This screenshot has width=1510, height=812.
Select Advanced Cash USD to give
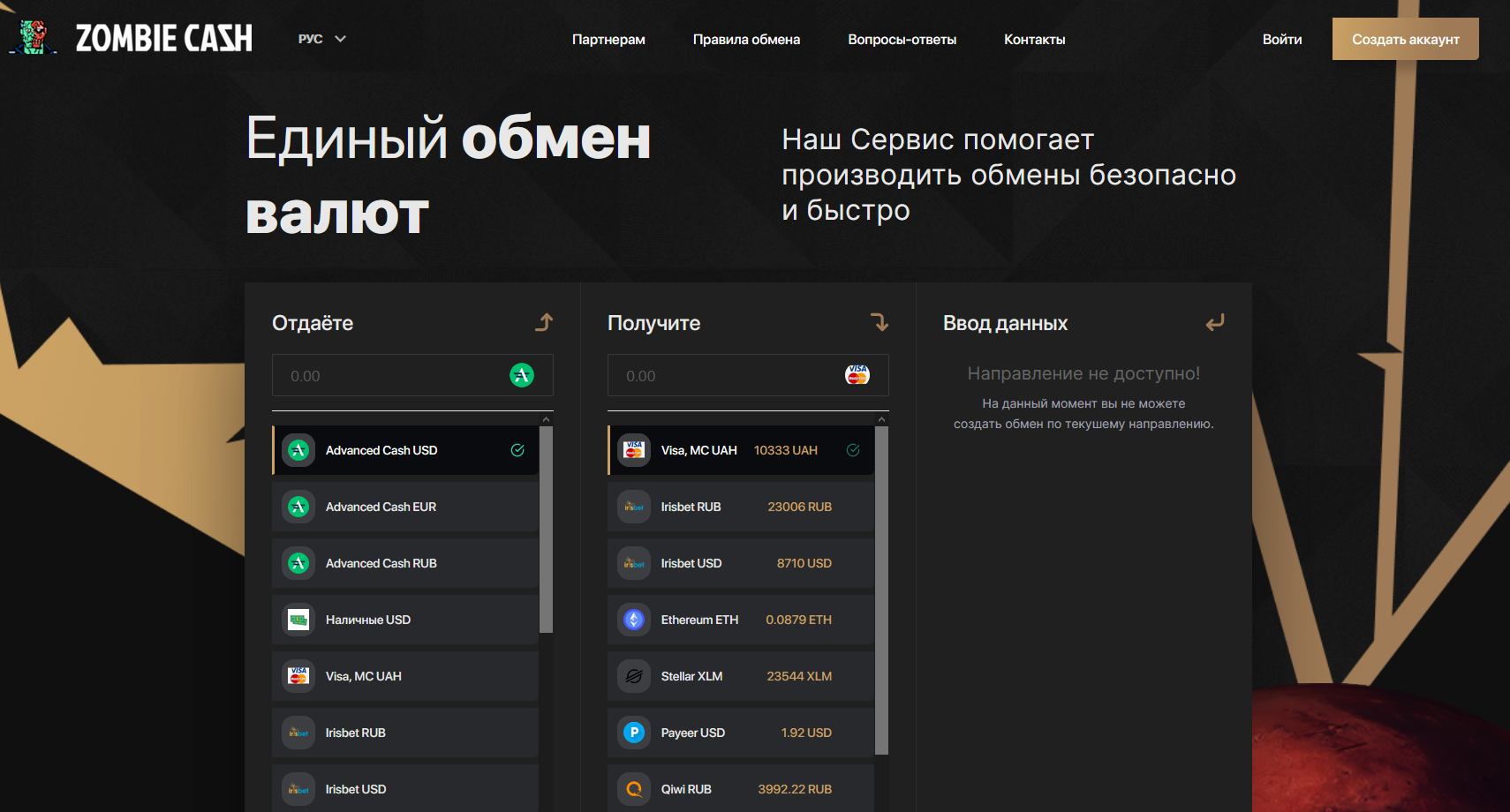point(405,450)
